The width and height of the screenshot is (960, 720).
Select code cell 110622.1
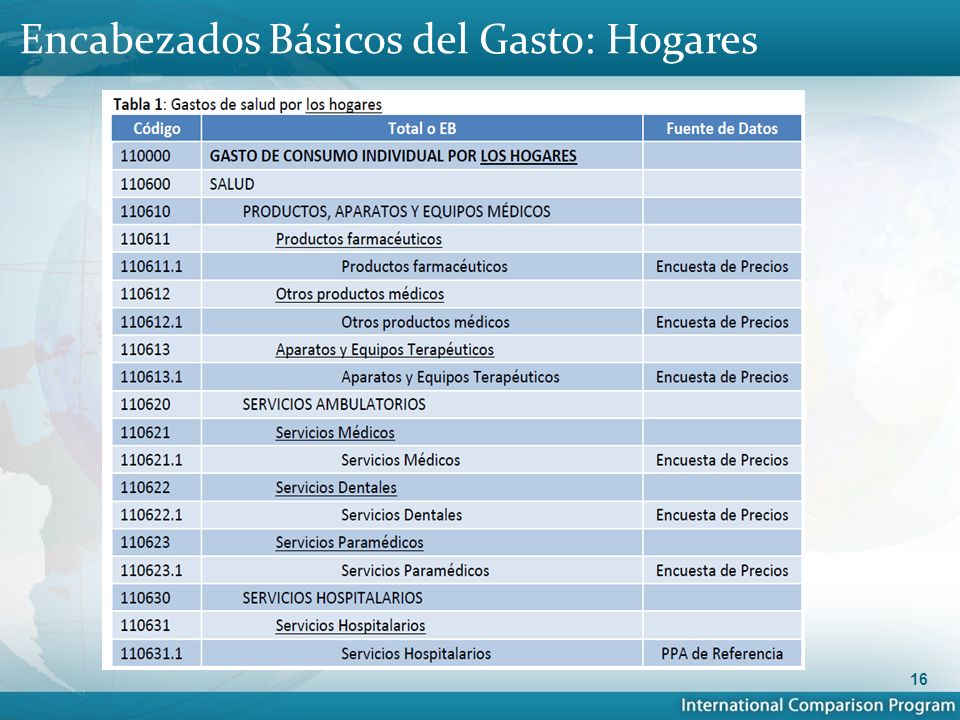[157, 515]
